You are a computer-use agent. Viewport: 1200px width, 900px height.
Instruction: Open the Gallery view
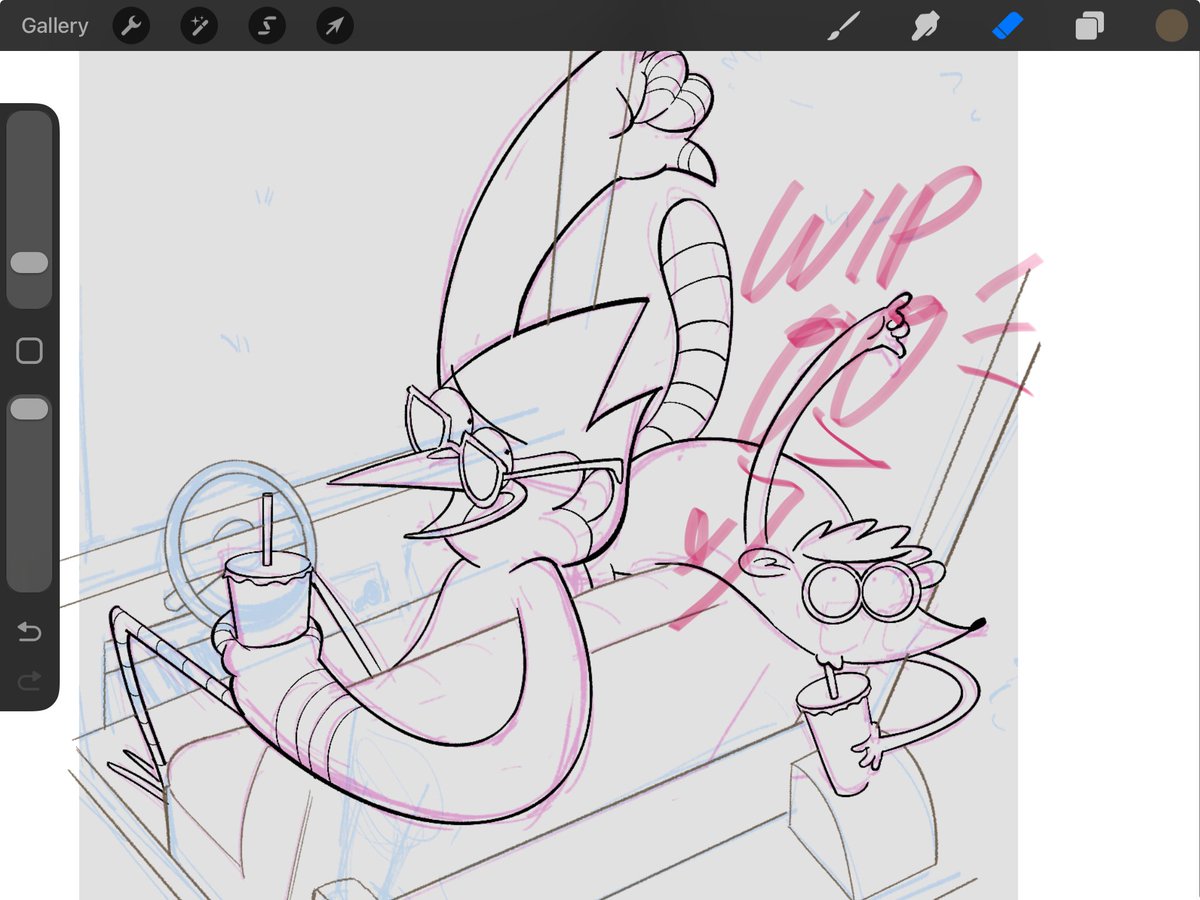pyautogui.click(x=55, y=26)
